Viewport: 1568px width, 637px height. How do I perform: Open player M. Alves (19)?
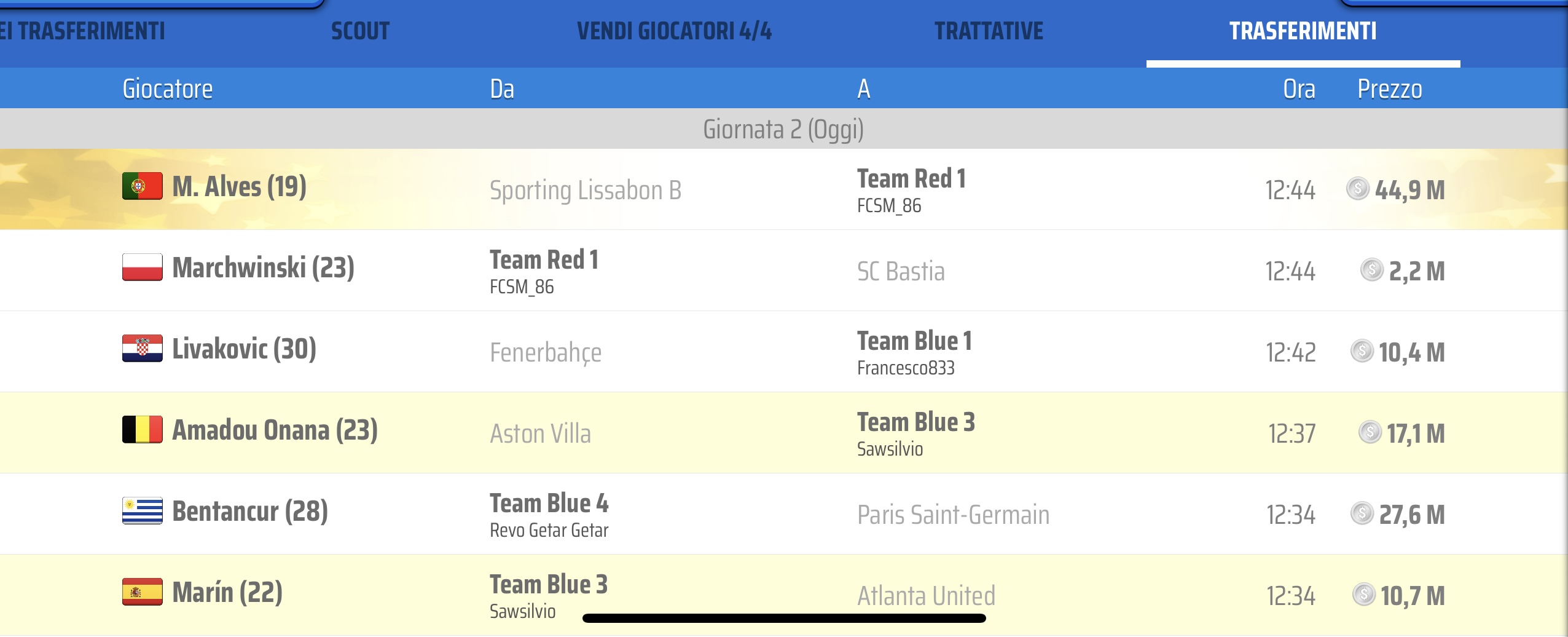(x=239, y=187)
